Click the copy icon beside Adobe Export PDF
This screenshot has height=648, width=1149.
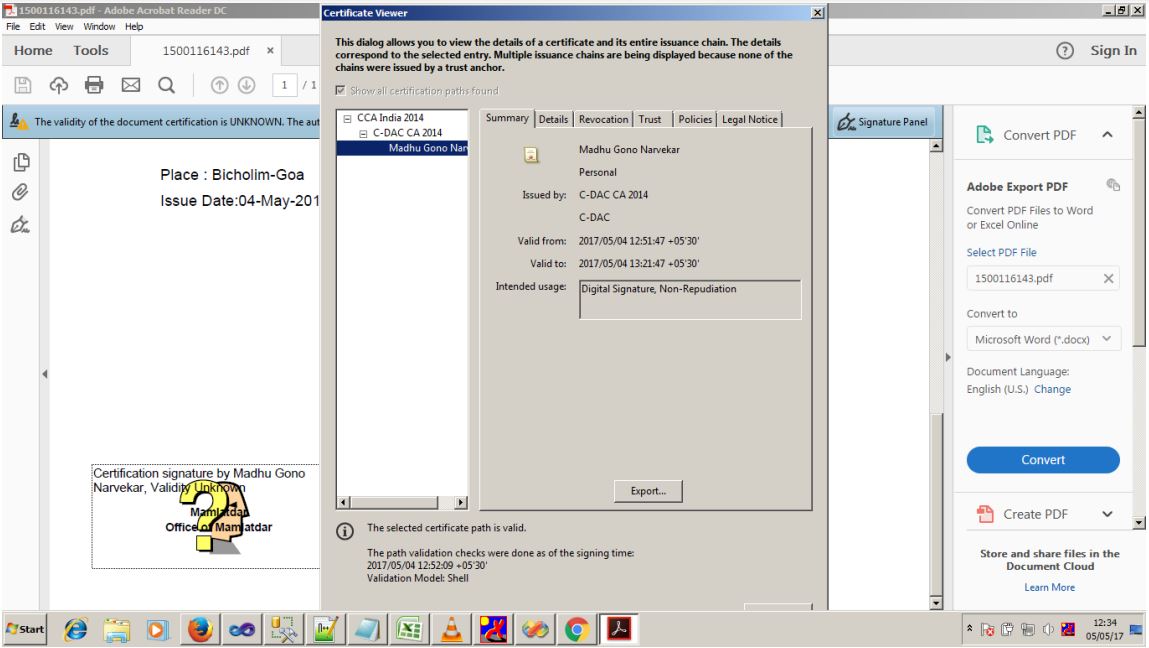pyautogui.click(x=1112, y=185)
